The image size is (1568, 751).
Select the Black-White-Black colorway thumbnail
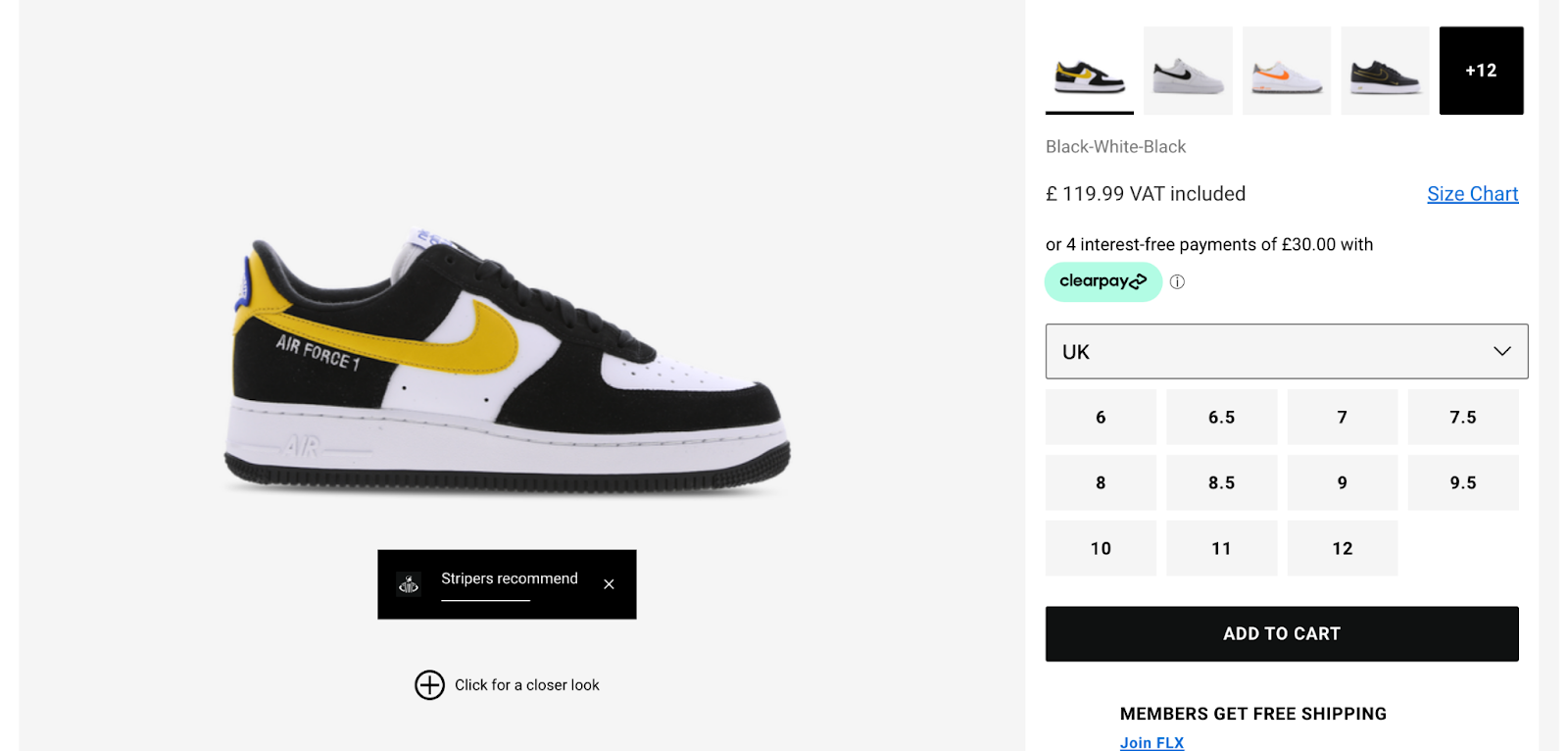click(1088, 70)
